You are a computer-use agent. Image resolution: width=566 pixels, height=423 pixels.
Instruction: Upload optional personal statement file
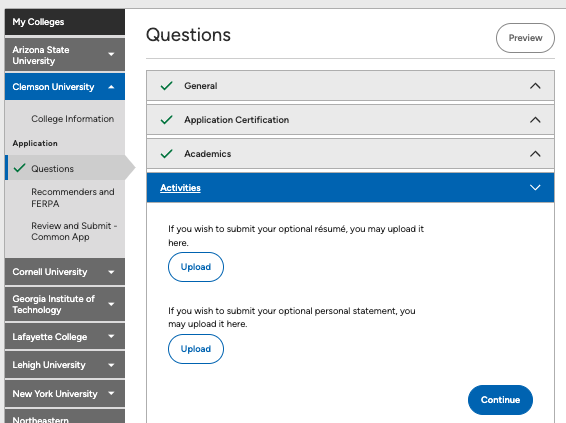(196, 349)
